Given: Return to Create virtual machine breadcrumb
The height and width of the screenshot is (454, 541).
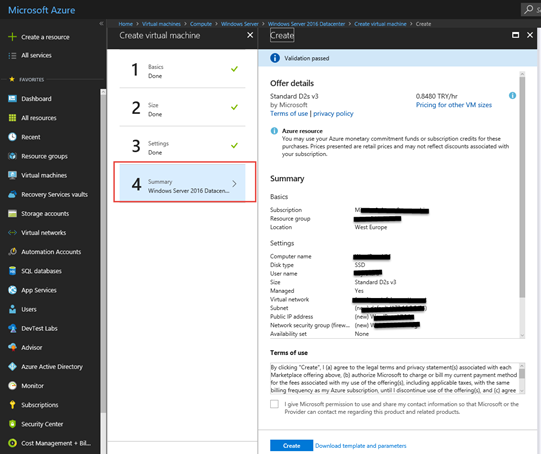Looking at the screenshot, I should tap(380, 24).
